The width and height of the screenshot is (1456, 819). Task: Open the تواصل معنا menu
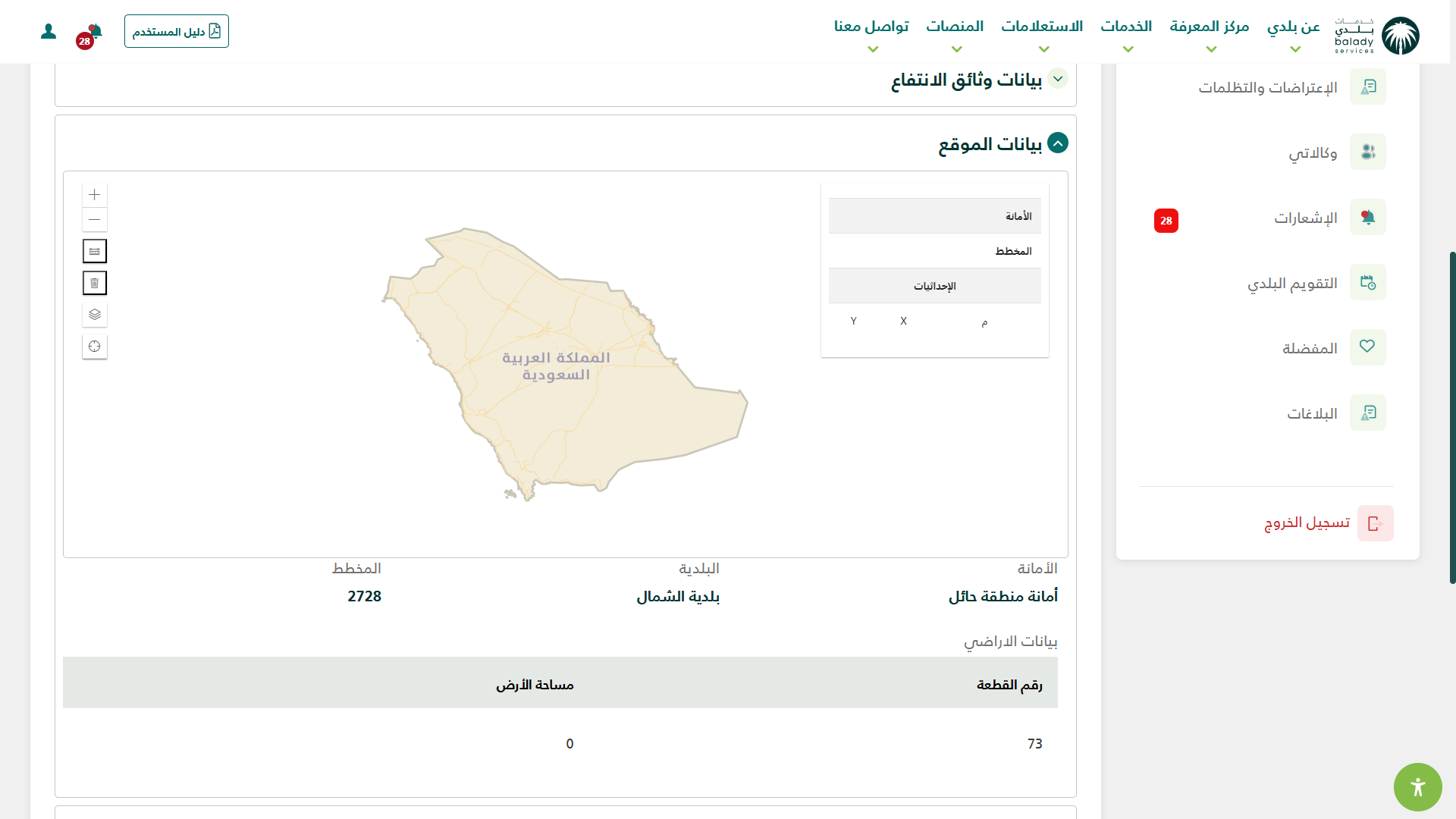pos(871,34)
